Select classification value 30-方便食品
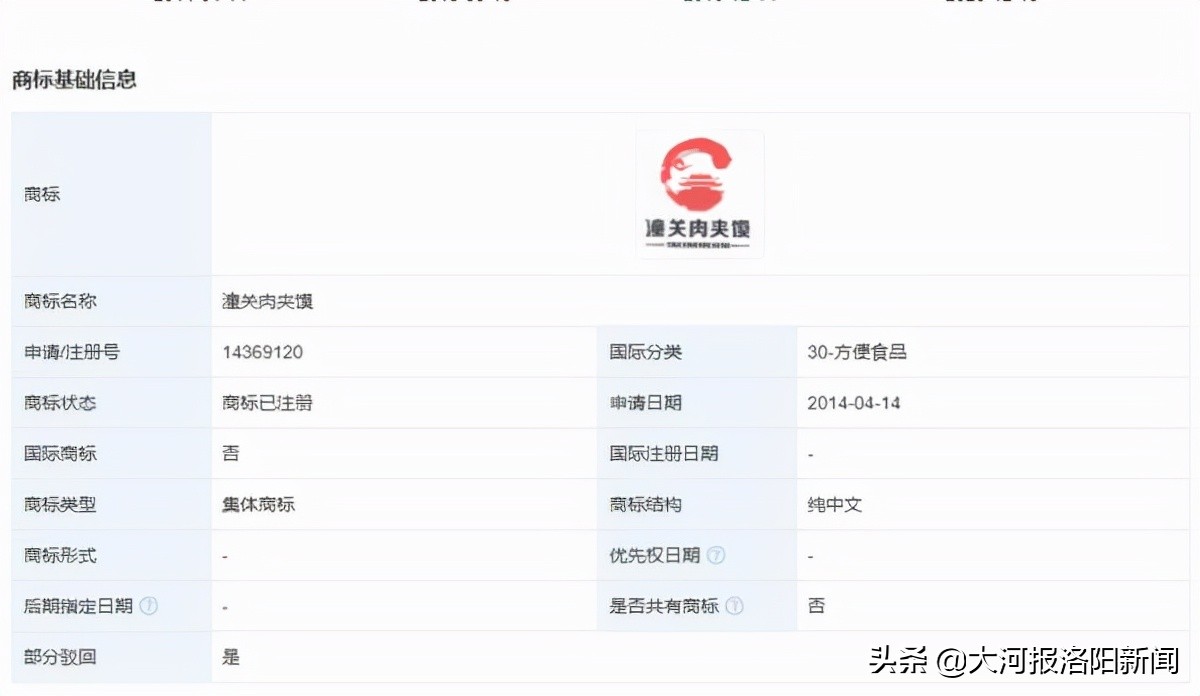This screenshot has width=1200, height=696. point(857,352)
